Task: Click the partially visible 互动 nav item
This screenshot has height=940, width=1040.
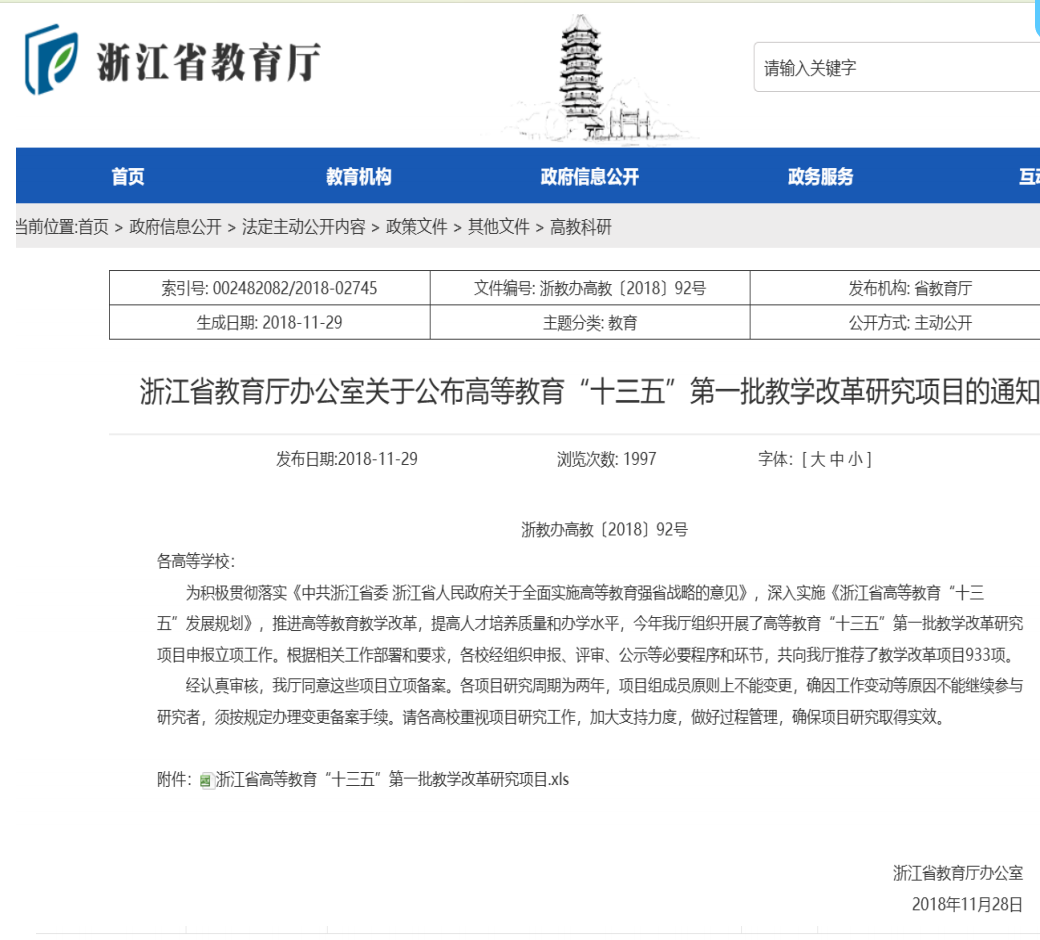Action: coord(1028,177)
